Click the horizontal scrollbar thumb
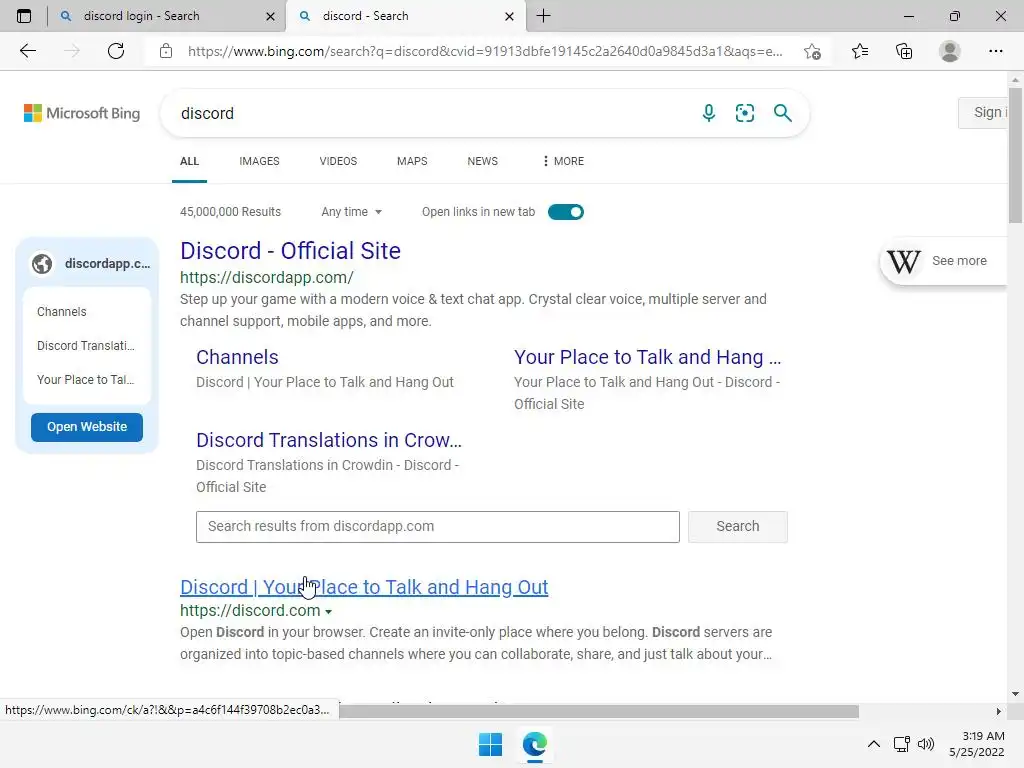1024x768 pixels. pos(599,711)
